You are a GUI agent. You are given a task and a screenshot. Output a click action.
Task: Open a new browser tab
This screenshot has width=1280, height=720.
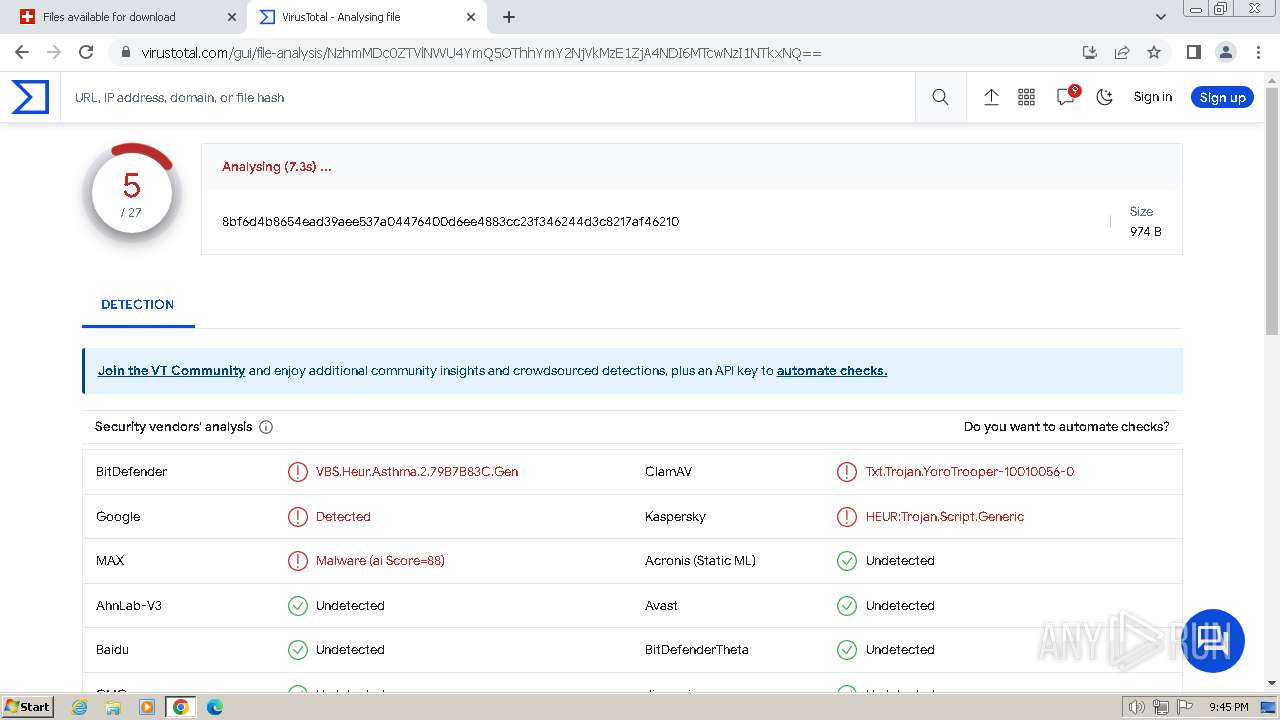[x=509, y=17]
